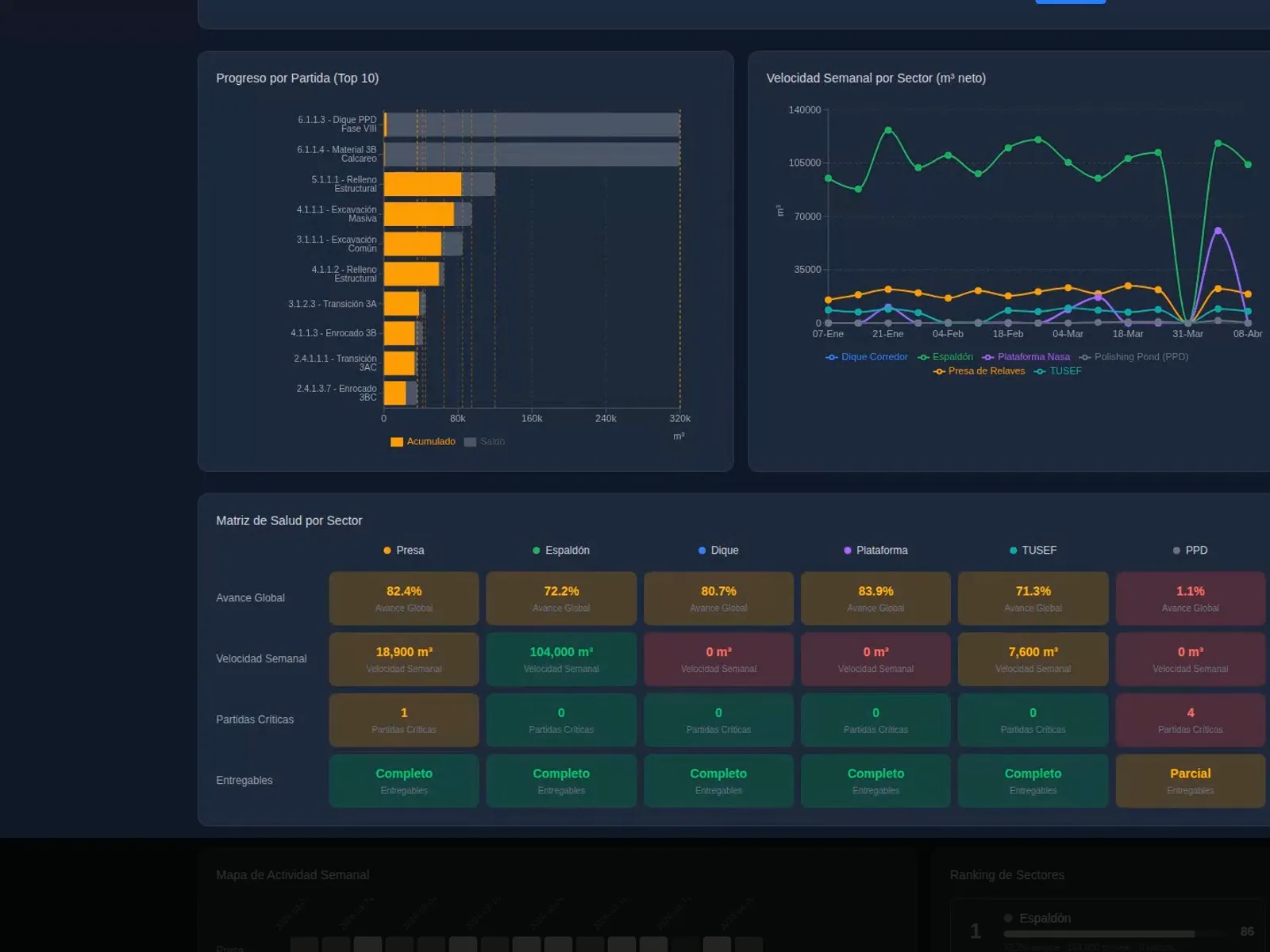Click the Presa column header in matrix
The width and height of the screenshot is (1270, 952).
click(404, 551)
